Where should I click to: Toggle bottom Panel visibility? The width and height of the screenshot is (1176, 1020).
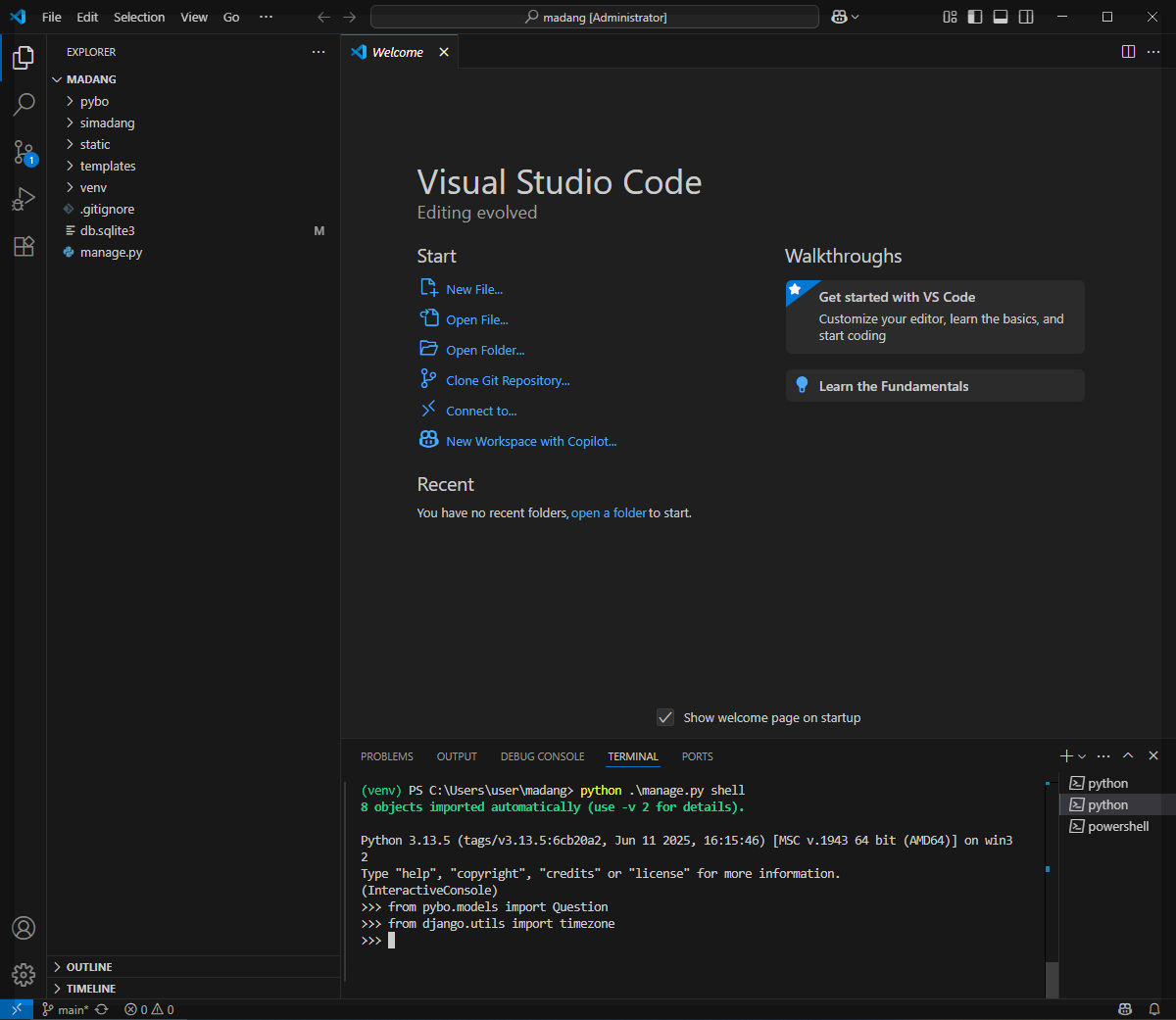(1001, 17)
